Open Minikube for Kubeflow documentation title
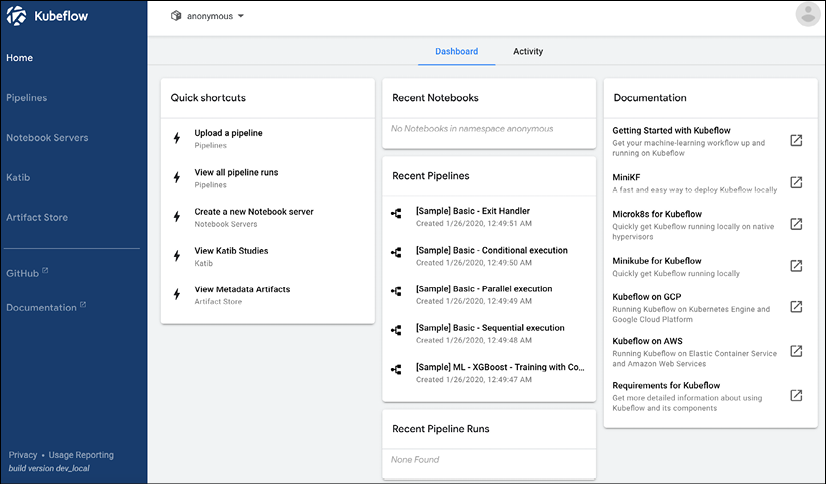 [656, 261]
